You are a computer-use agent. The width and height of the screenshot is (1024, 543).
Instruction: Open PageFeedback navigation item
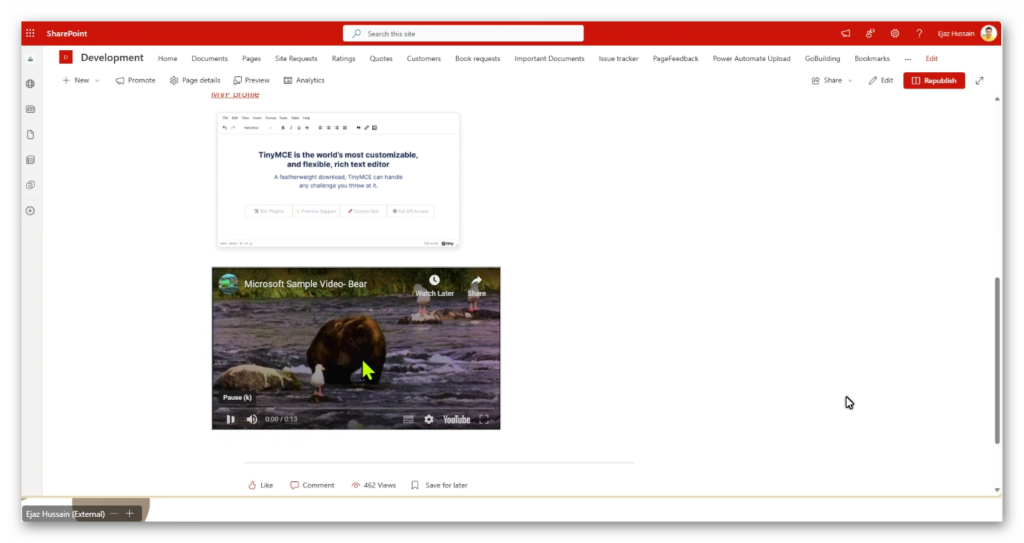pos(675,59)
